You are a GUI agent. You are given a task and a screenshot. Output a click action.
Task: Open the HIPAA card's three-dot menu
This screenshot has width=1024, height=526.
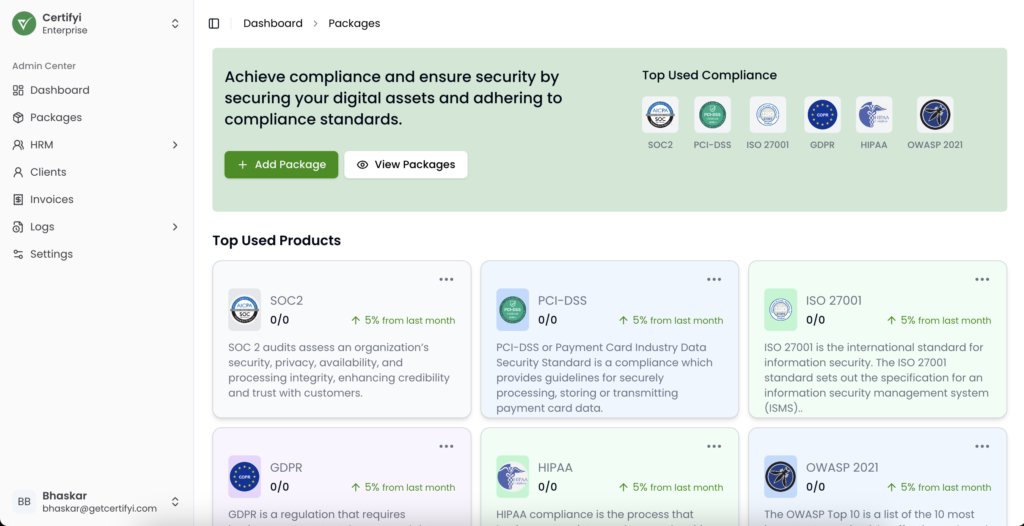pos(714,447)
